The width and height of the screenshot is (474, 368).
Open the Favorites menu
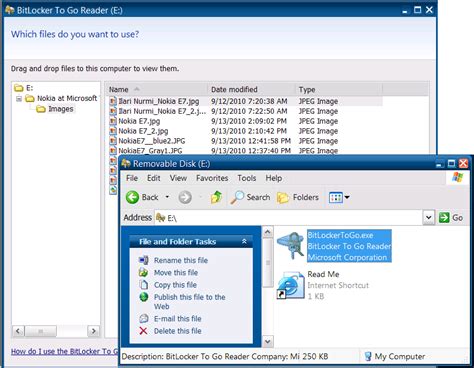(212, 178)
